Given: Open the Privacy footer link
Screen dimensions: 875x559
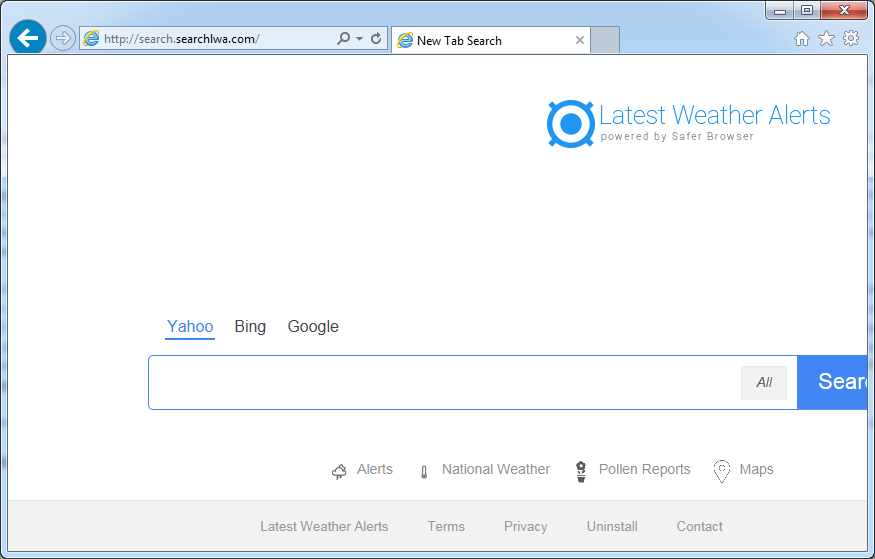Looking at the screenshot, I should point(526,527).
